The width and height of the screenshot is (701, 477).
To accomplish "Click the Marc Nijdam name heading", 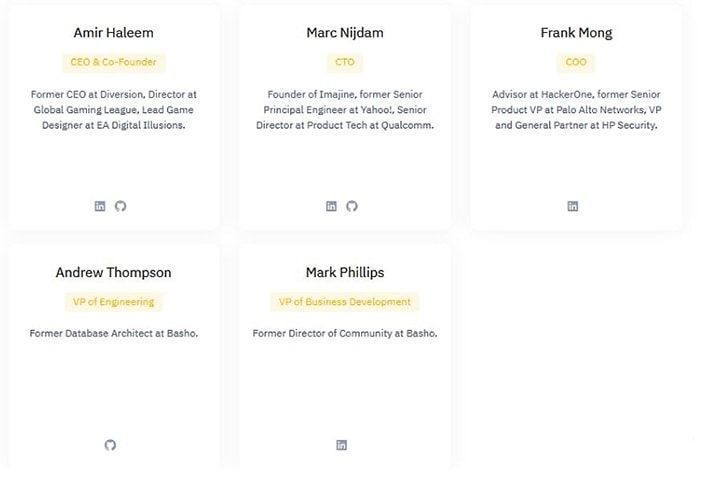I will (x=344, y=33).
